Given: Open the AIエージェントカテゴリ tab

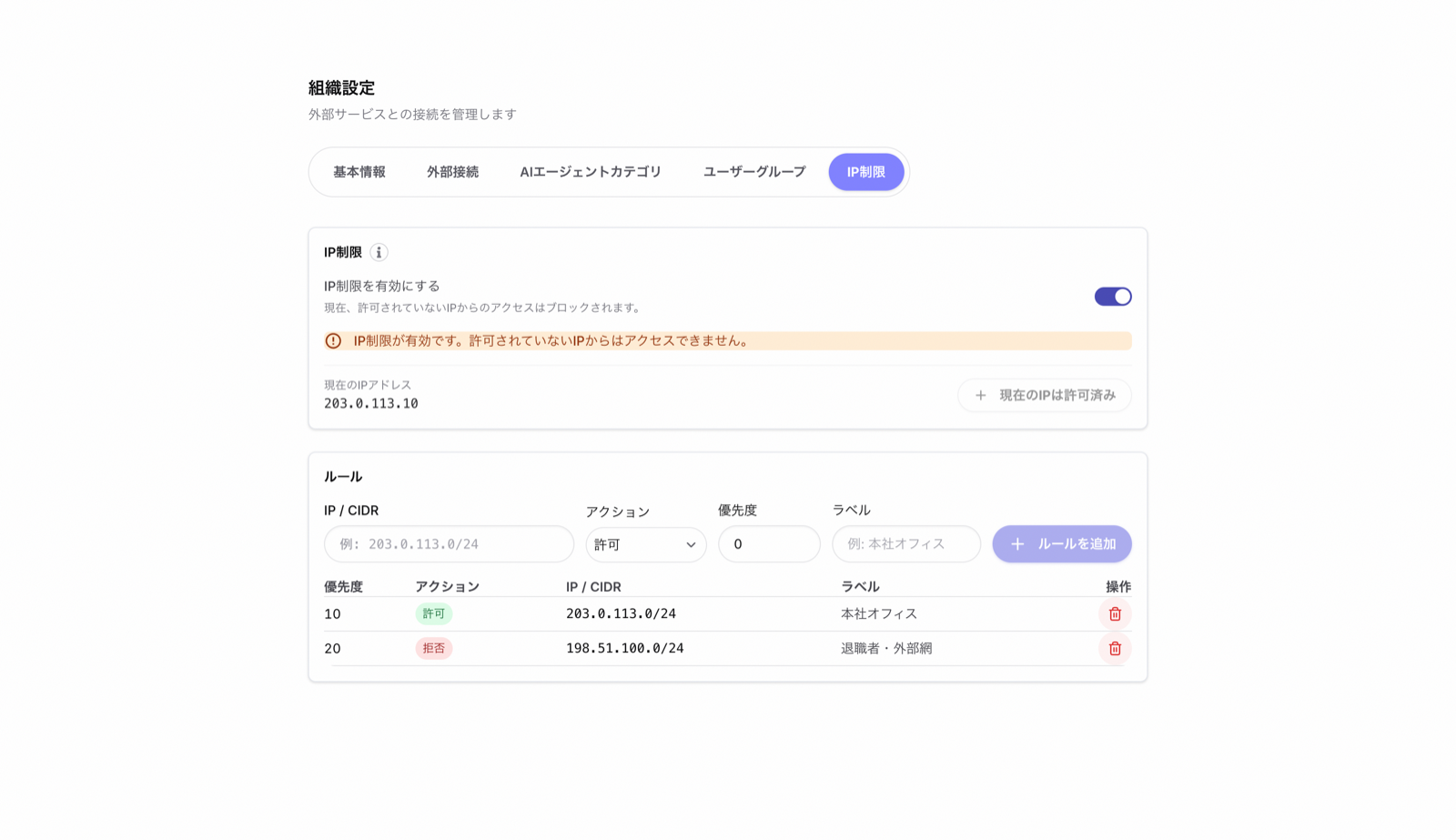Looking at the screenshot, I should point(591,172).
